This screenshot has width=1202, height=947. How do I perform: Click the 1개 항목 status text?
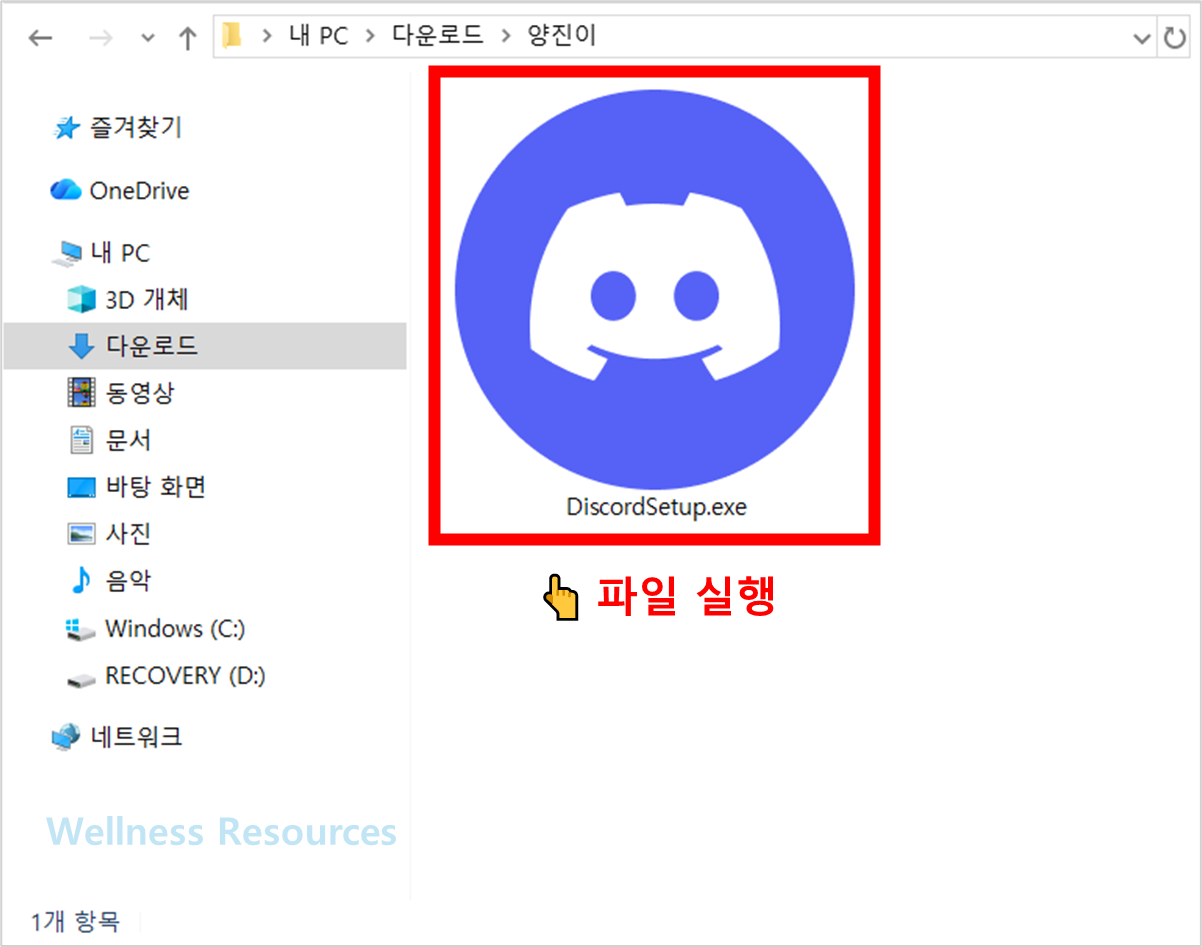(75, 921)
